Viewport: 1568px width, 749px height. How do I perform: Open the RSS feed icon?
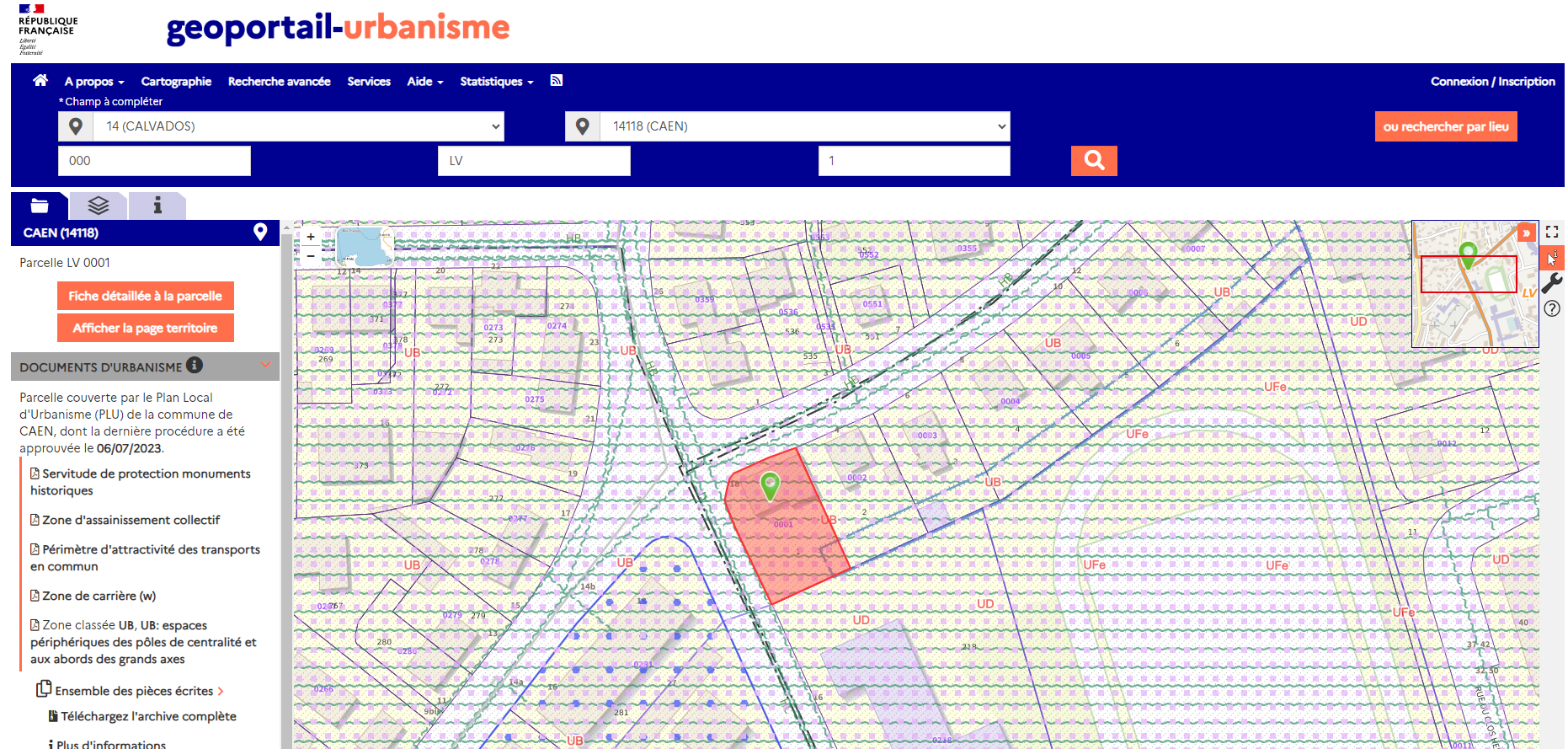coord(557,81)
